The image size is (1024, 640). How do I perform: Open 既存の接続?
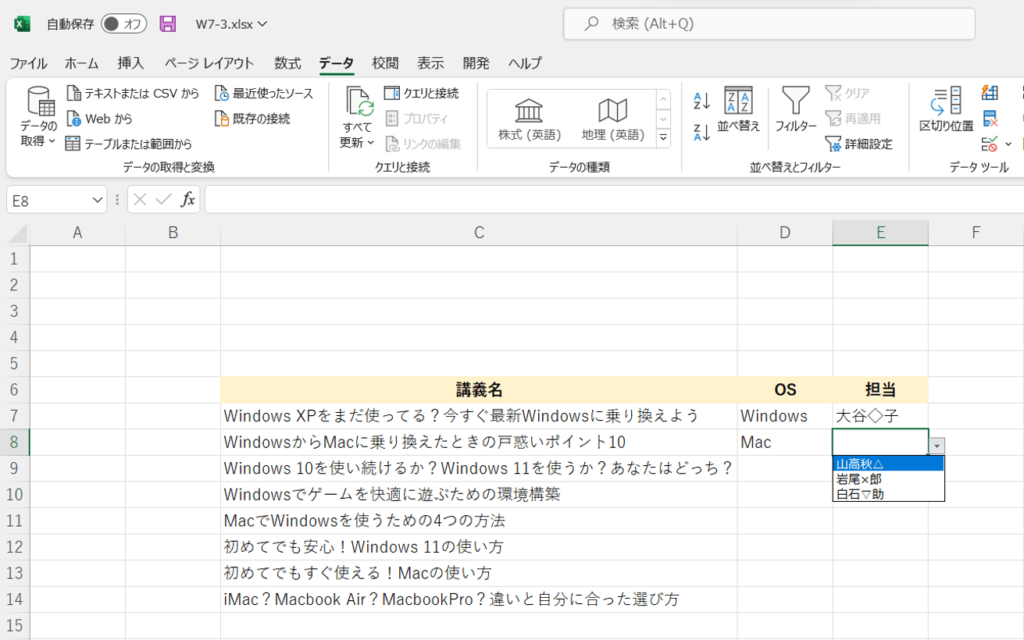(252, 119)
